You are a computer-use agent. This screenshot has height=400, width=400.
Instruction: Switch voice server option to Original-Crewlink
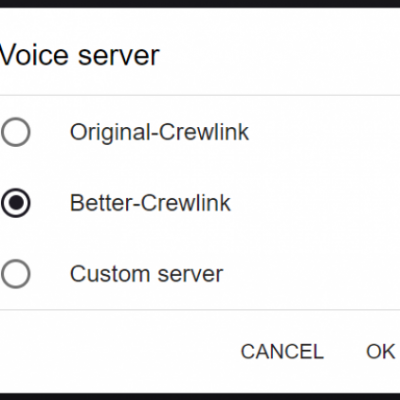tap(16, 132)
